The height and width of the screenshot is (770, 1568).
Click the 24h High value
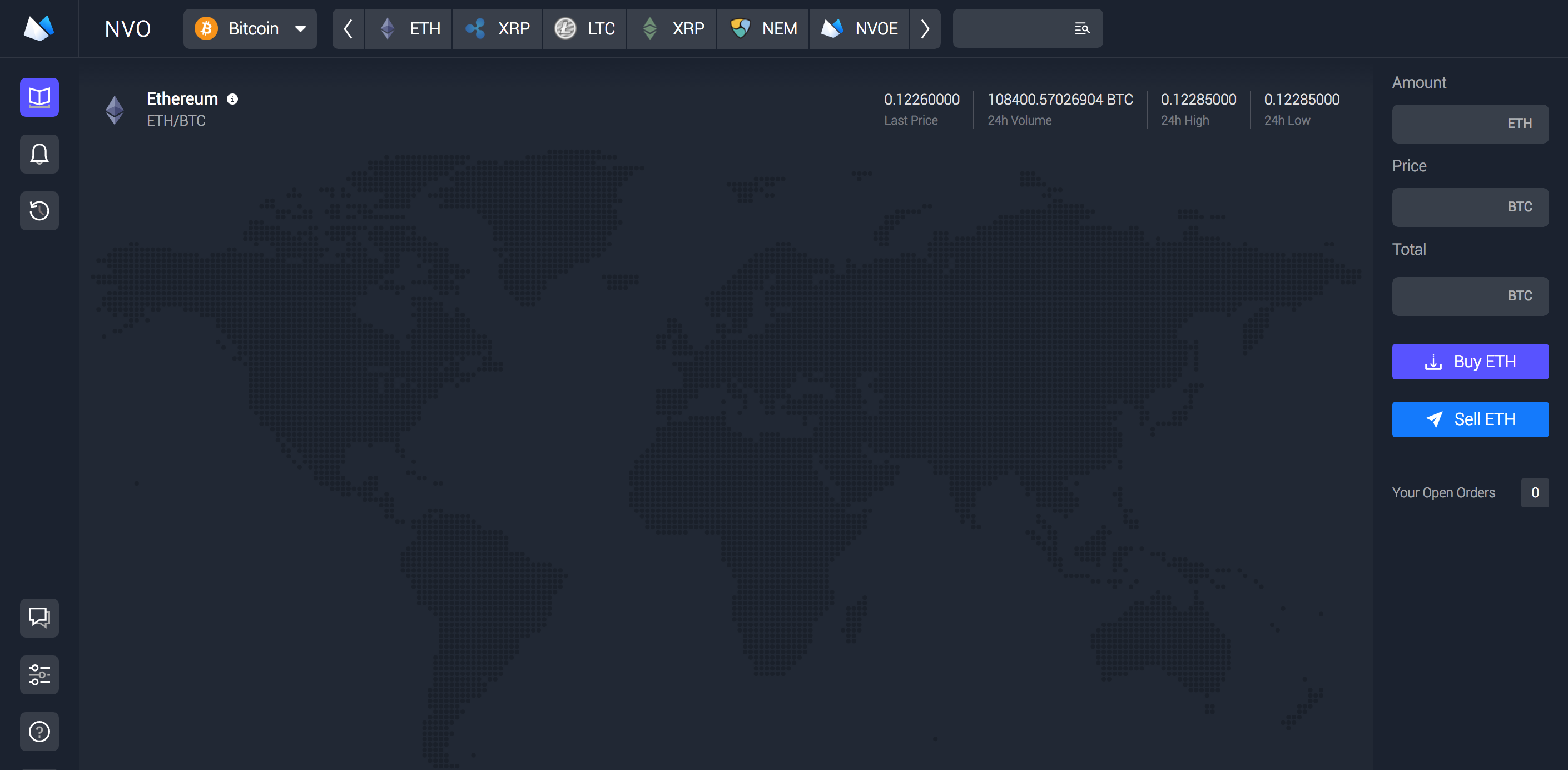[1198, 99]
